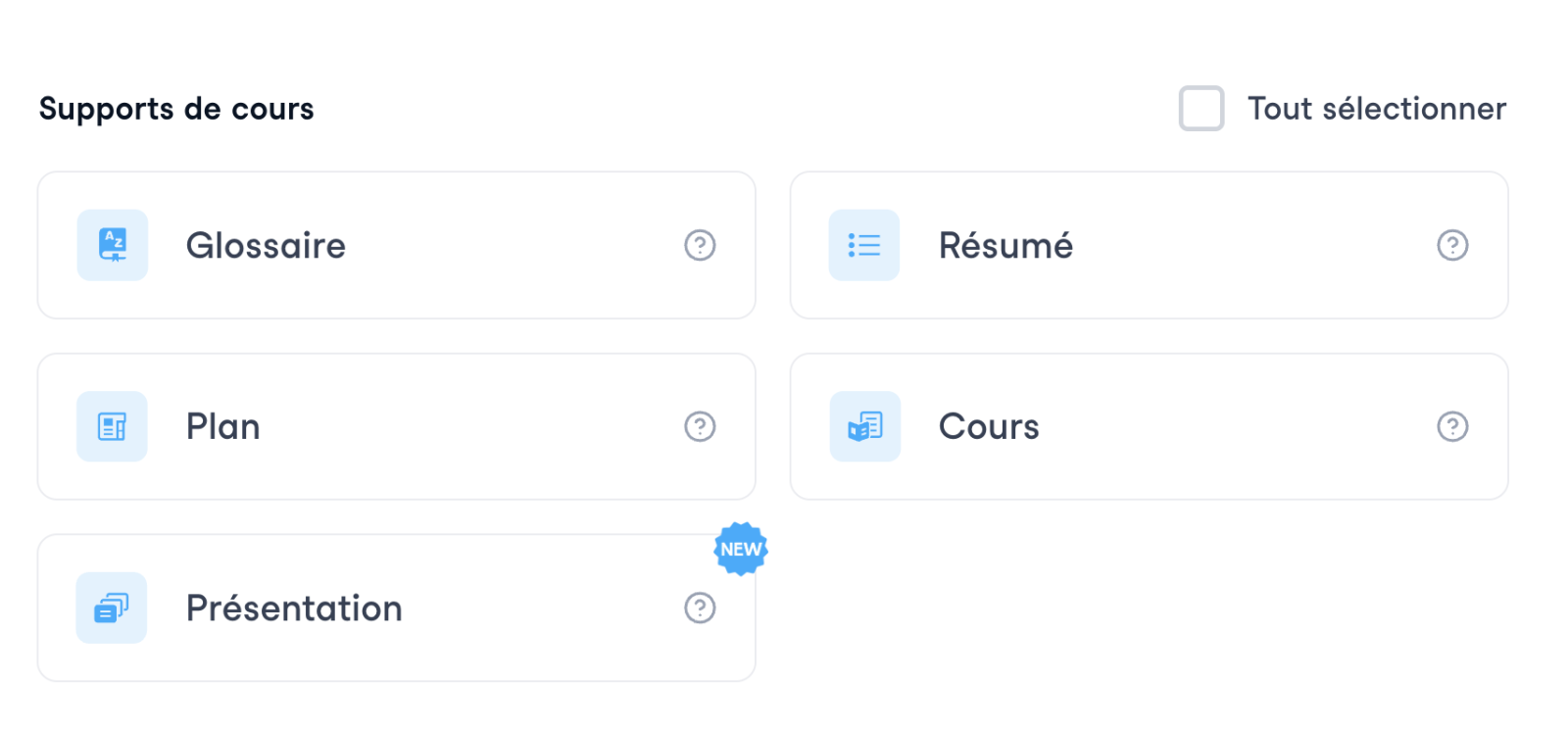Click the NEW badge on Présentation
The image size is (1568, 729).
(x=741, y=549)
